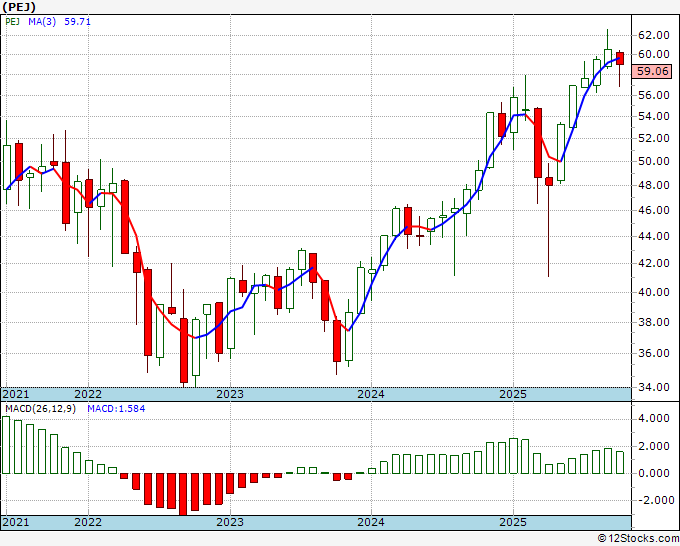The width and height of the screenshot is (680, 546).
Task: Click the -2.000 MACD axis label
Action: pos(654,500)
